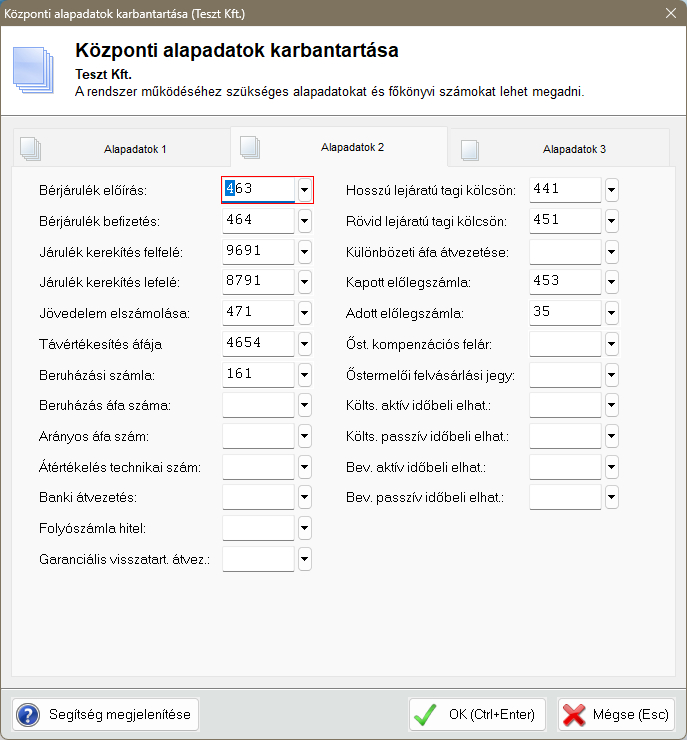Viewport: 687px width, 740px height.
Task: Click the Folyószámla hitel input field
Action: click(x=258, y=528)
